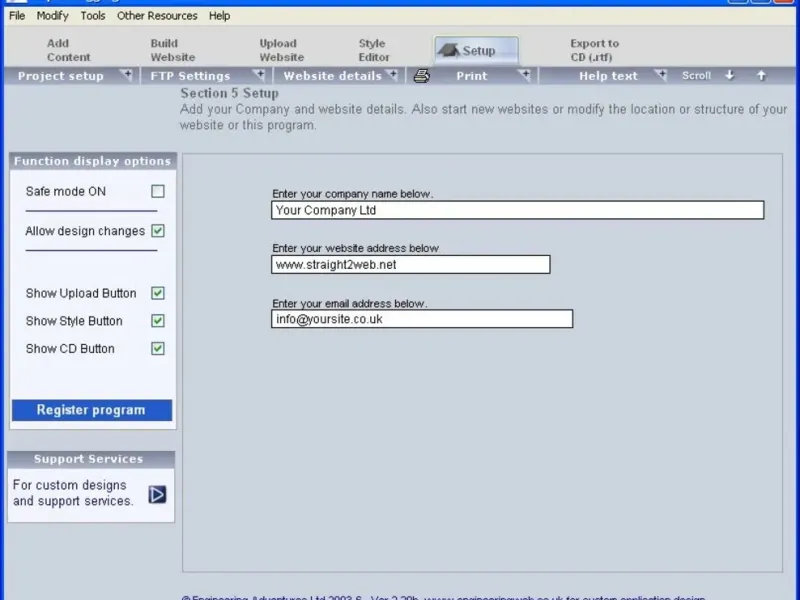Click the 'Enter your email address below' label
This screenshot has height=600, width=800.
pos(349,304)
